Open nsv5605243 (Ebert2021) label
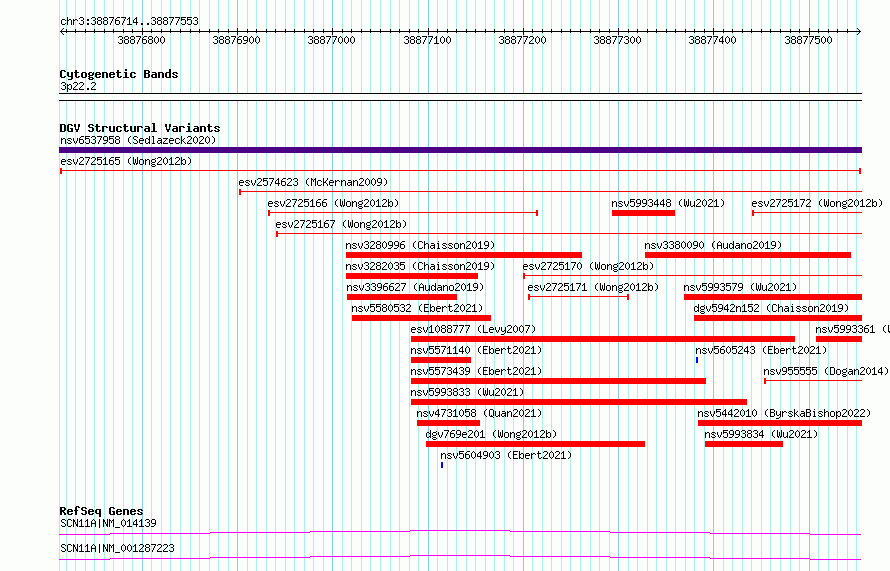 click(x=761, y=350)
